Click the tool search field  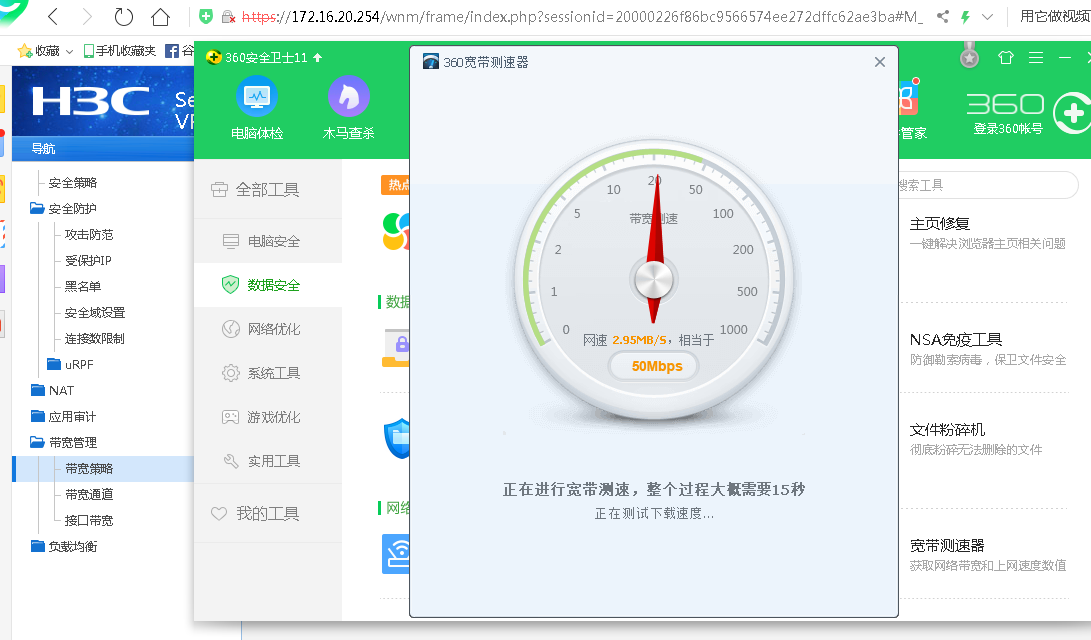(x=988, y=185)
